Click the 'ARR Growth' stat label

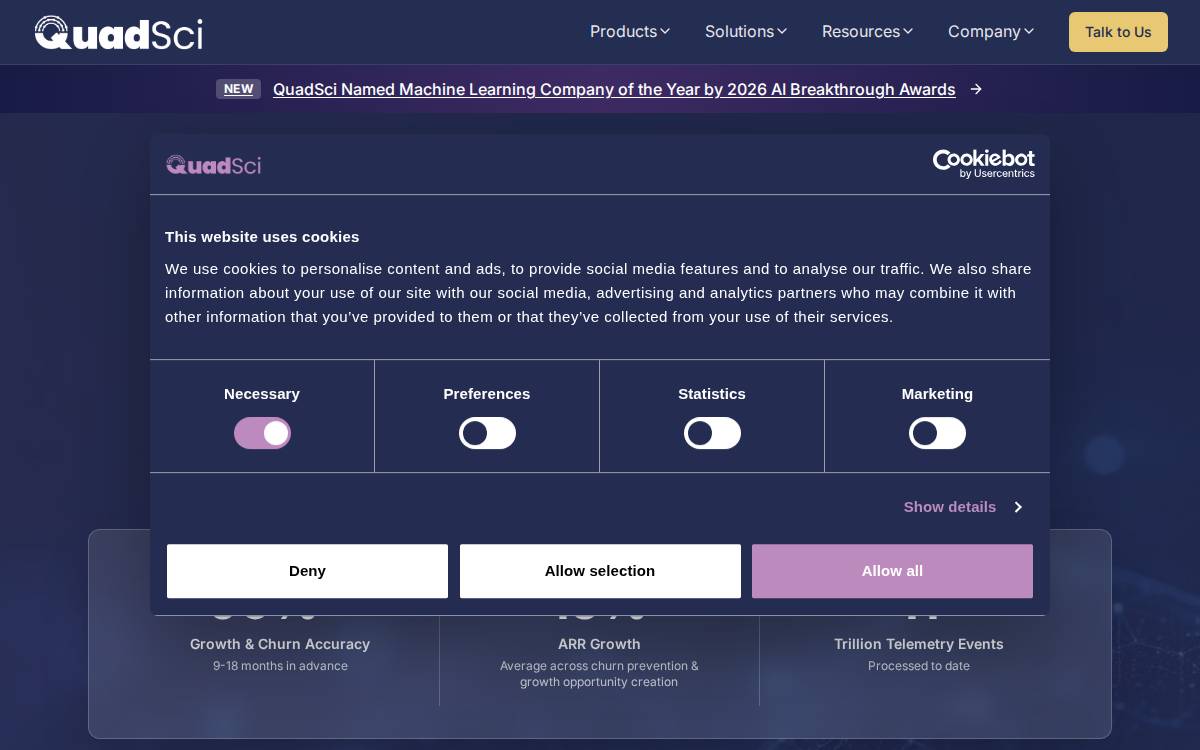pos(599,644)
